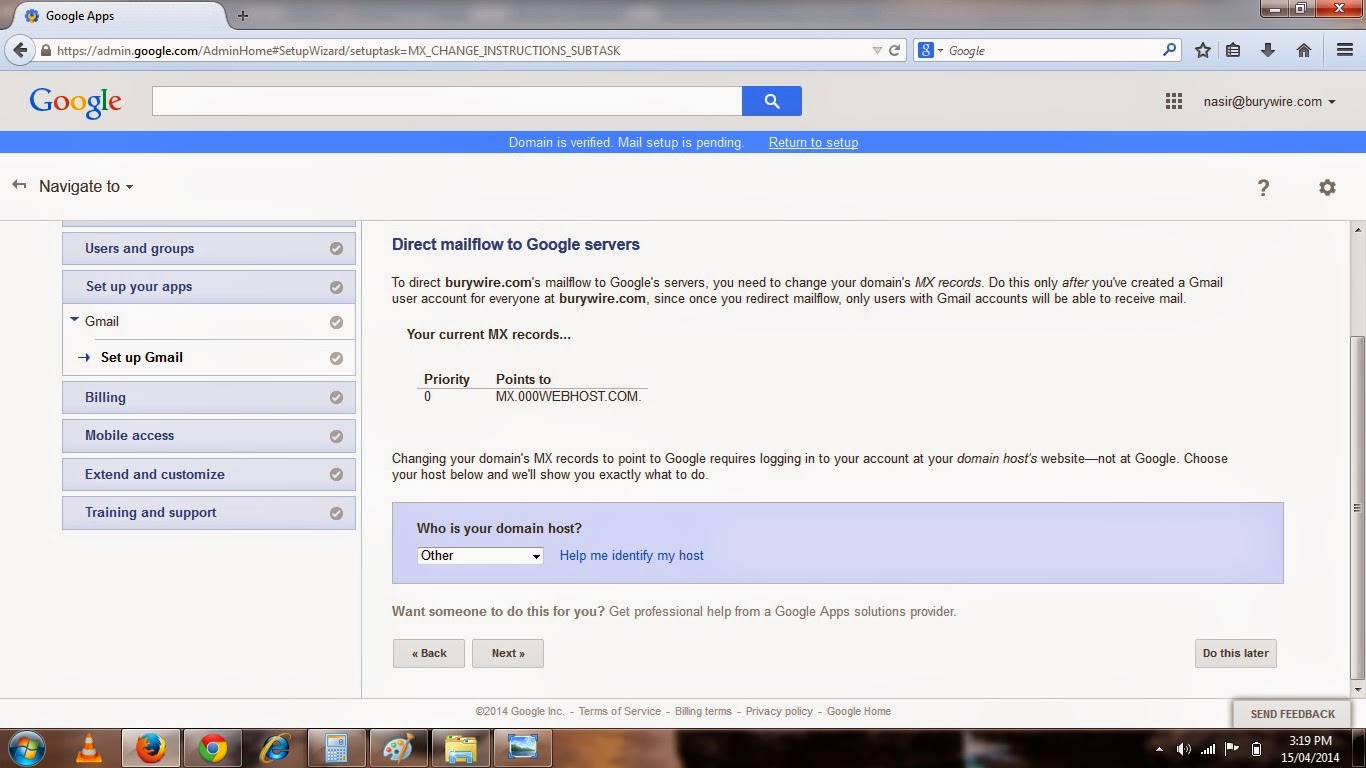Click checkmark on Set up Gmail row
1366x768 pixels.
tap(336, 358)
